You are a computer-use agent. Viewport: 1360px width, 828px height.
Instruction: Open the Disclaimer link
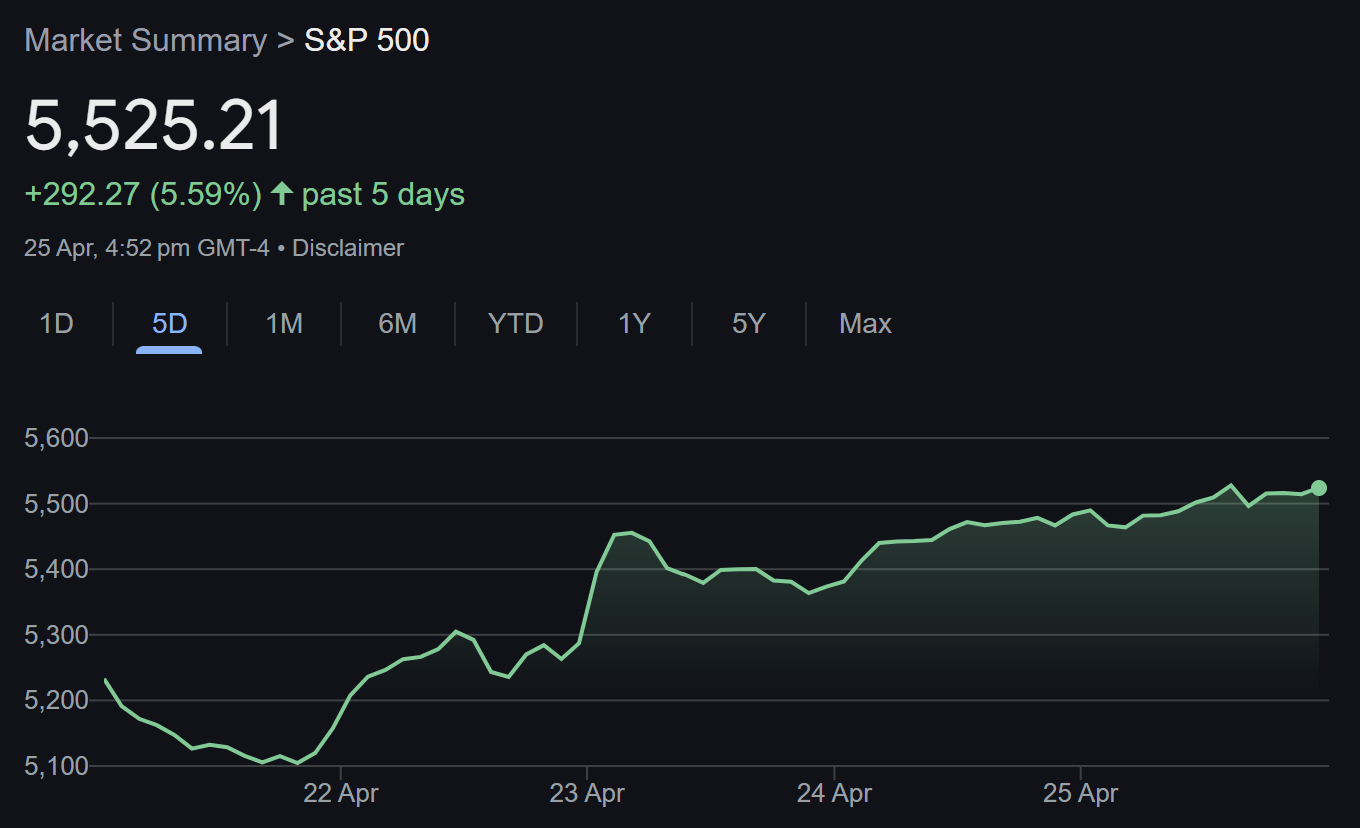348,248
